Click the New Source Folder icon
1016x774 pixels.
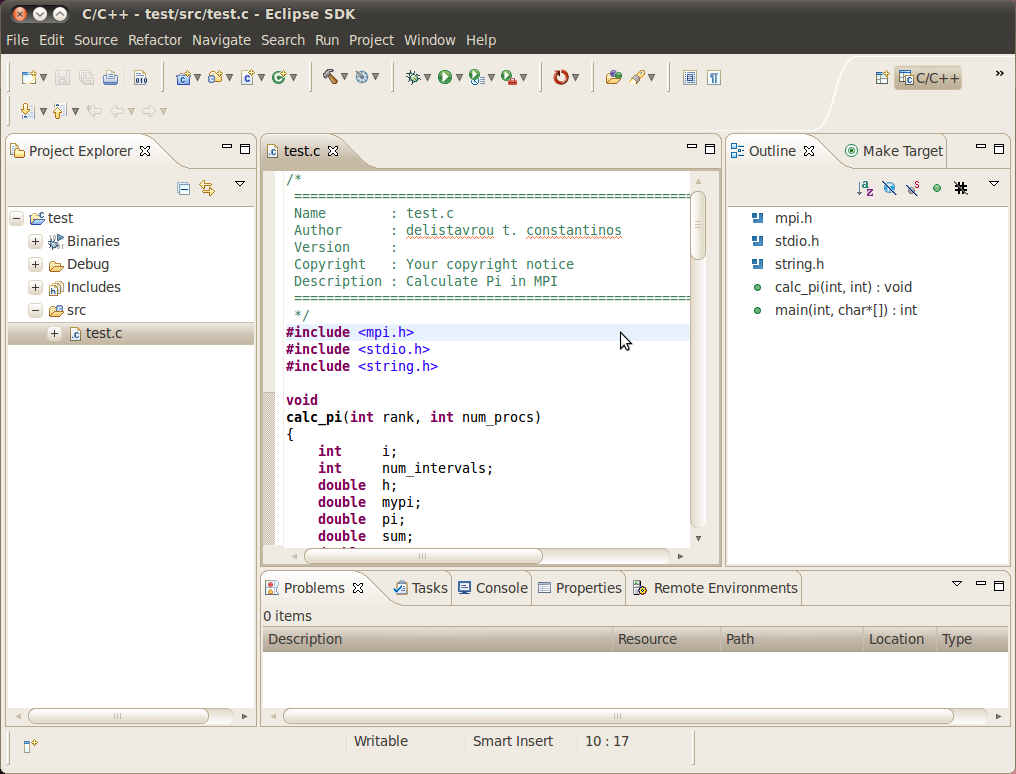coord(215,78)
